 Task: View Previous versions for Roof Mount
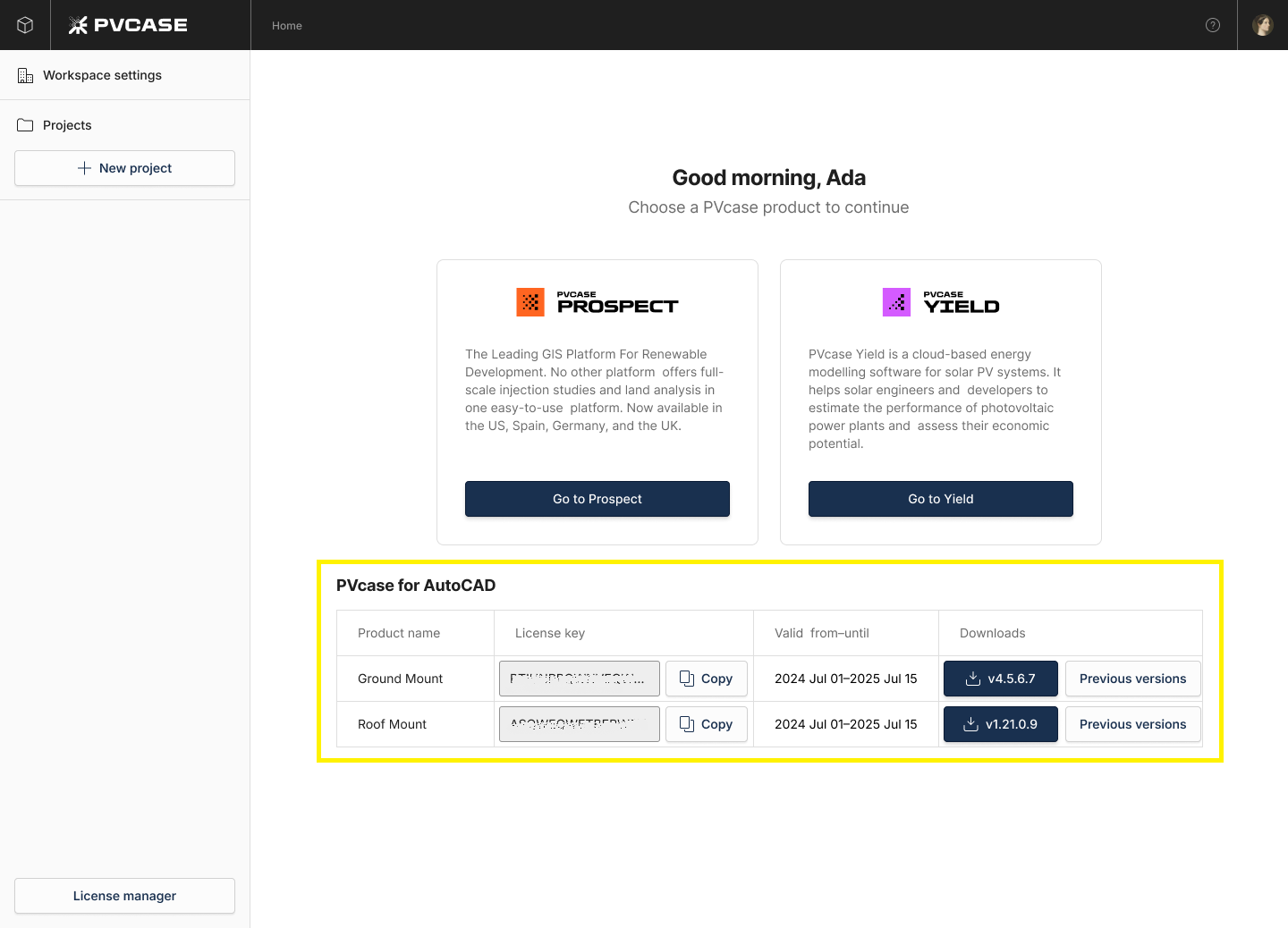(x=1133, y=724)
